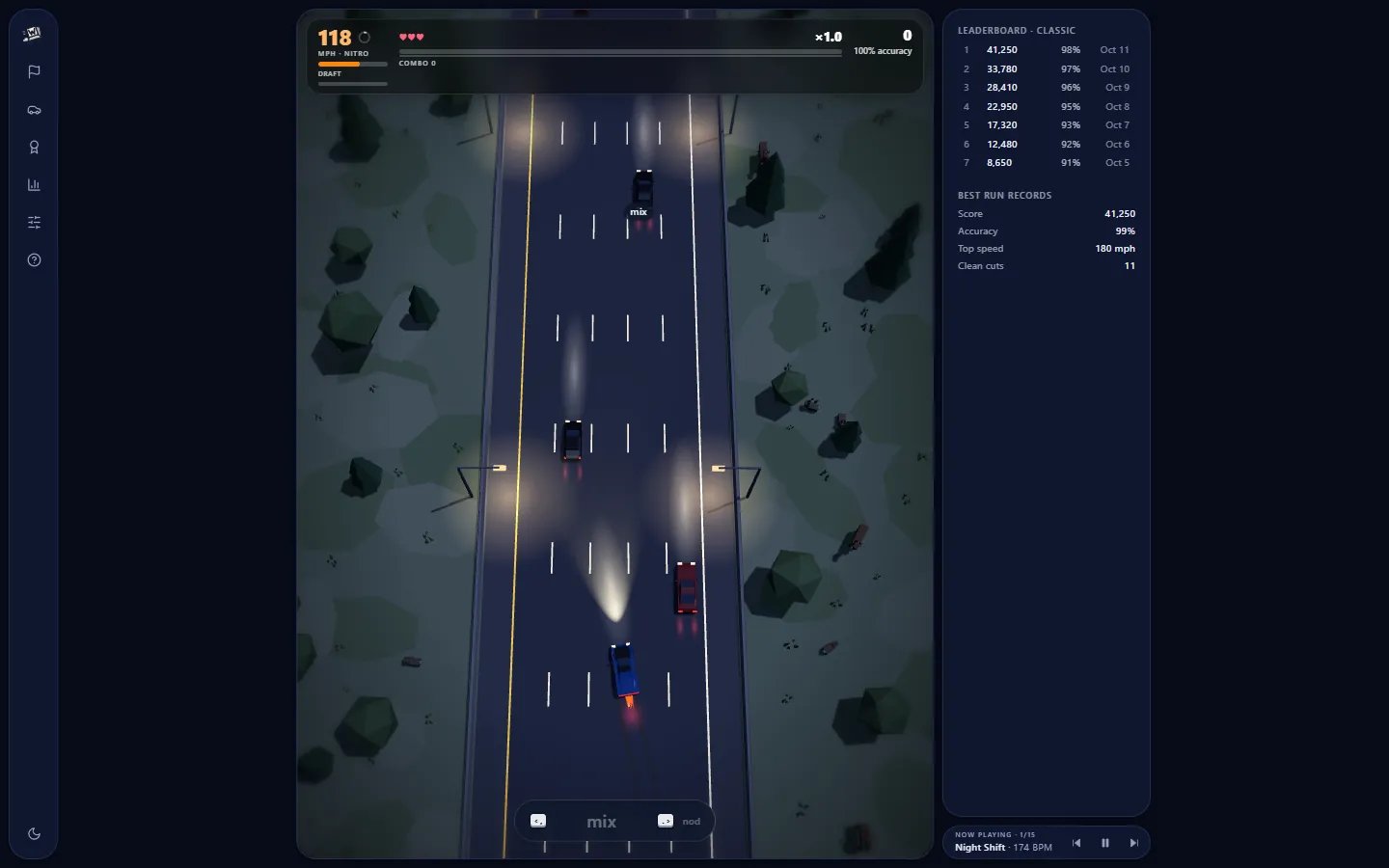Select leaderboard row with score 17,320
This screenshot has width=1389, height=868.
(1047, 125)
